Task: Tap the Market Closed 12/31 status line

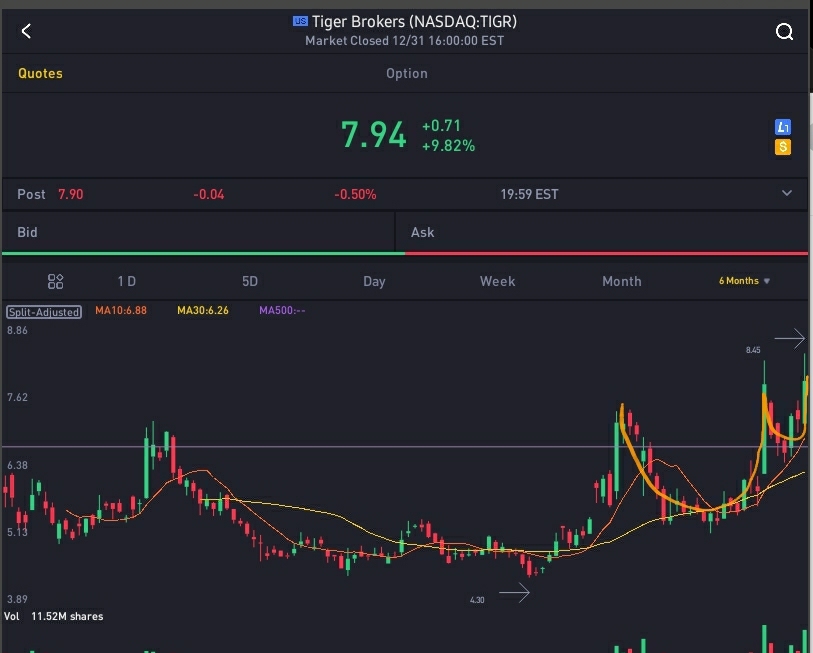Action: [404, 40]
